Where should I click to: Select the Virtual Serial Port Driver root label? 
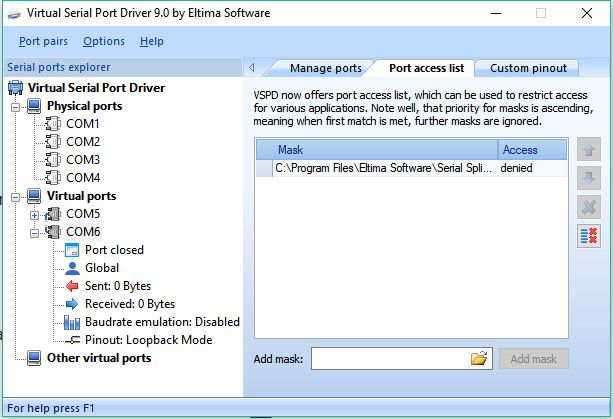tap(96, 88)
